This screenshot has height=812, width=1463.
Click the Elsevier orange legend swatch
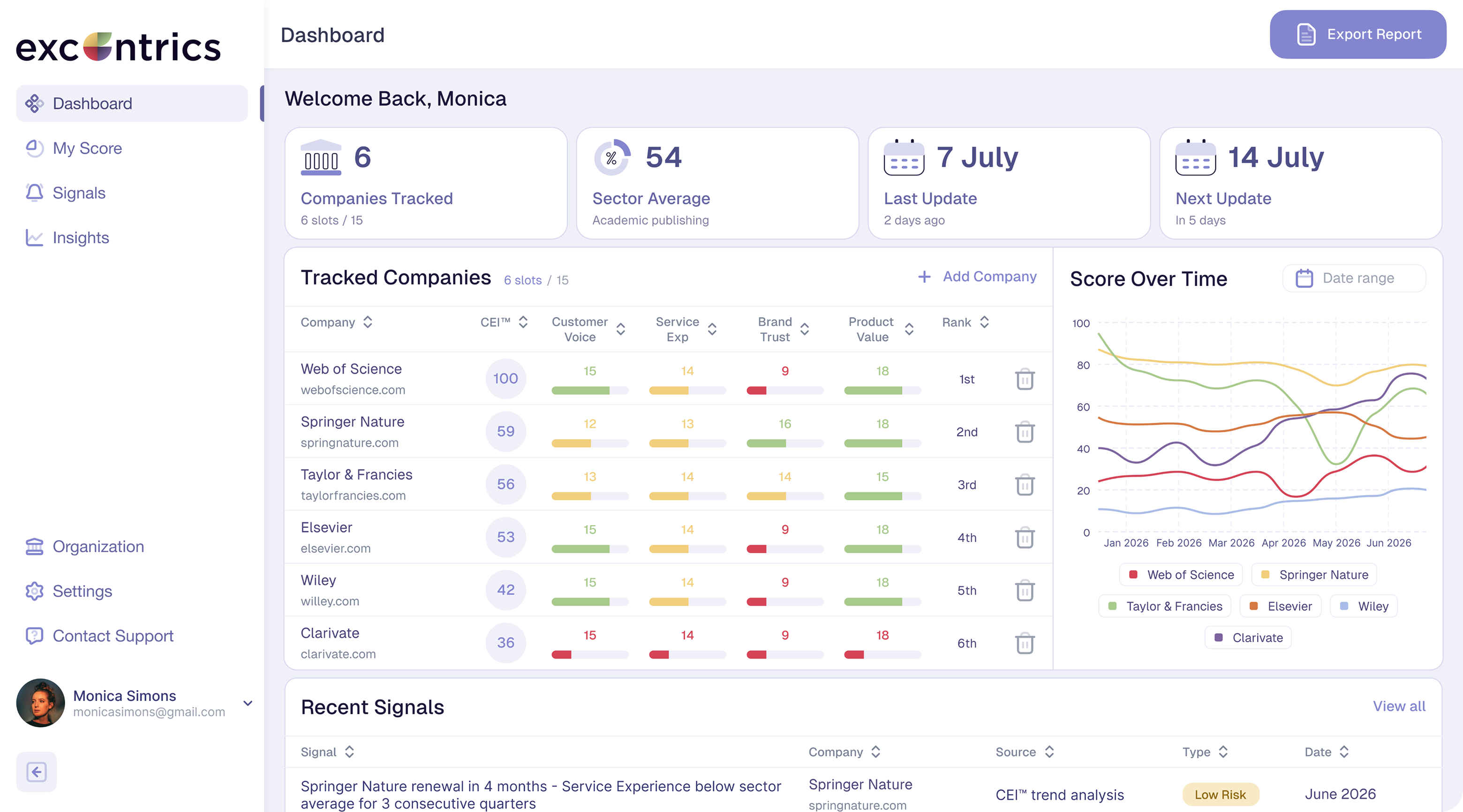click(x=1253, y=606)
